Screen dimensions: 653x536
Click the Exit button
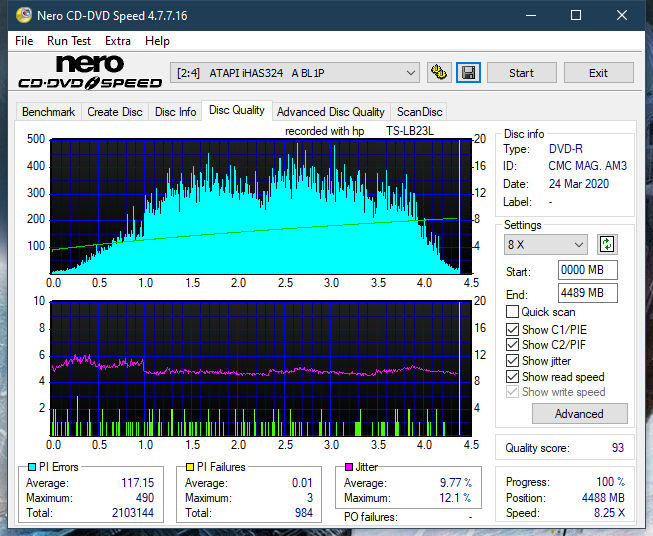click(598, 73)
